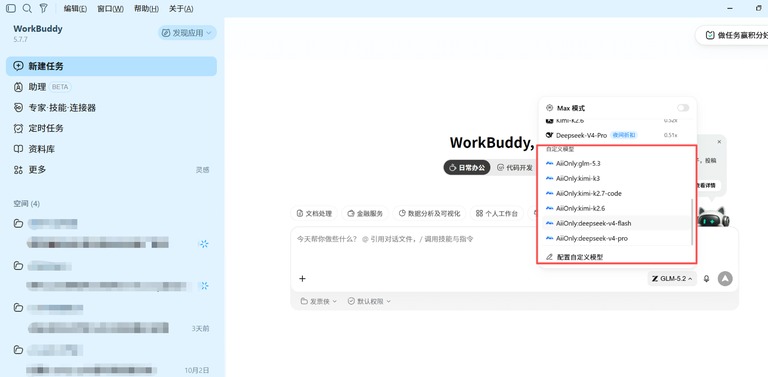Click the 自定义模型 section label
The width and height of the screenshot is (768, 377).
560,149
